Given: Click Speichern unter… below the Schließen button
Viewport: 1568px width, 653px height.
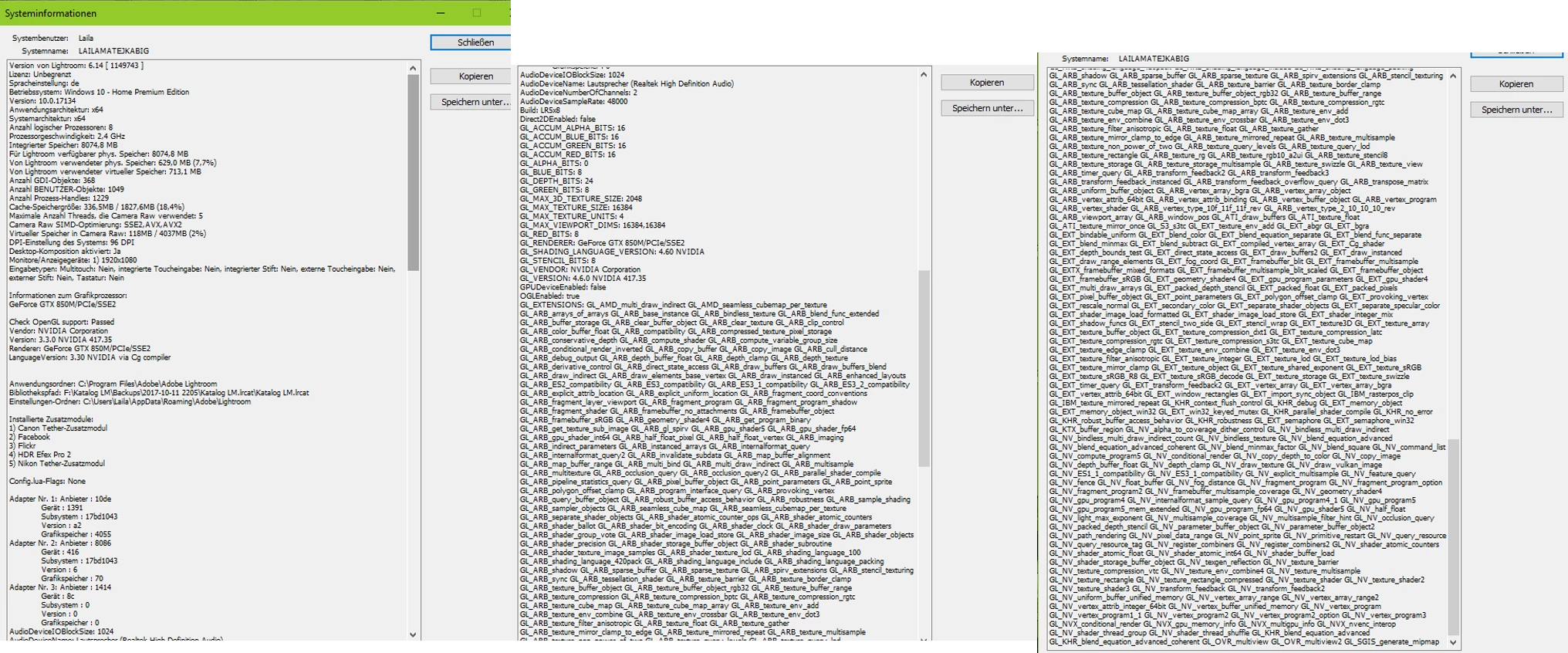Looking at the screenshot, I should click(x=471, y=101).
